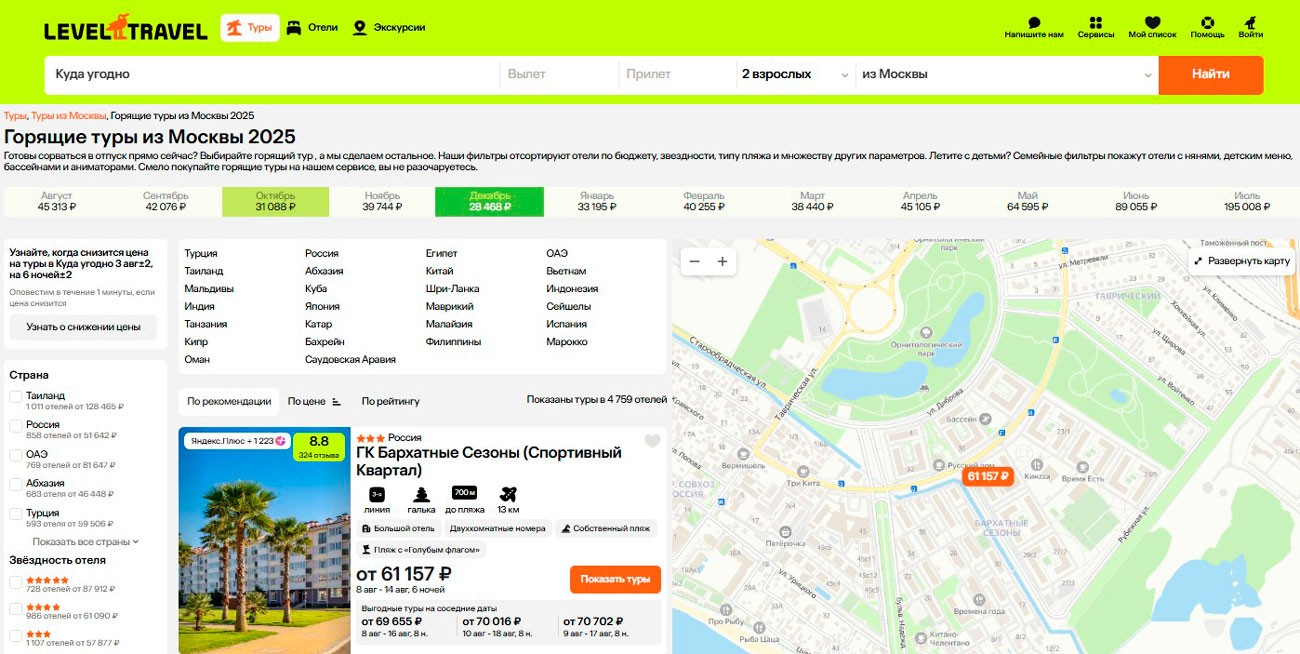Zoom out on the map

[x=694, y=262]
